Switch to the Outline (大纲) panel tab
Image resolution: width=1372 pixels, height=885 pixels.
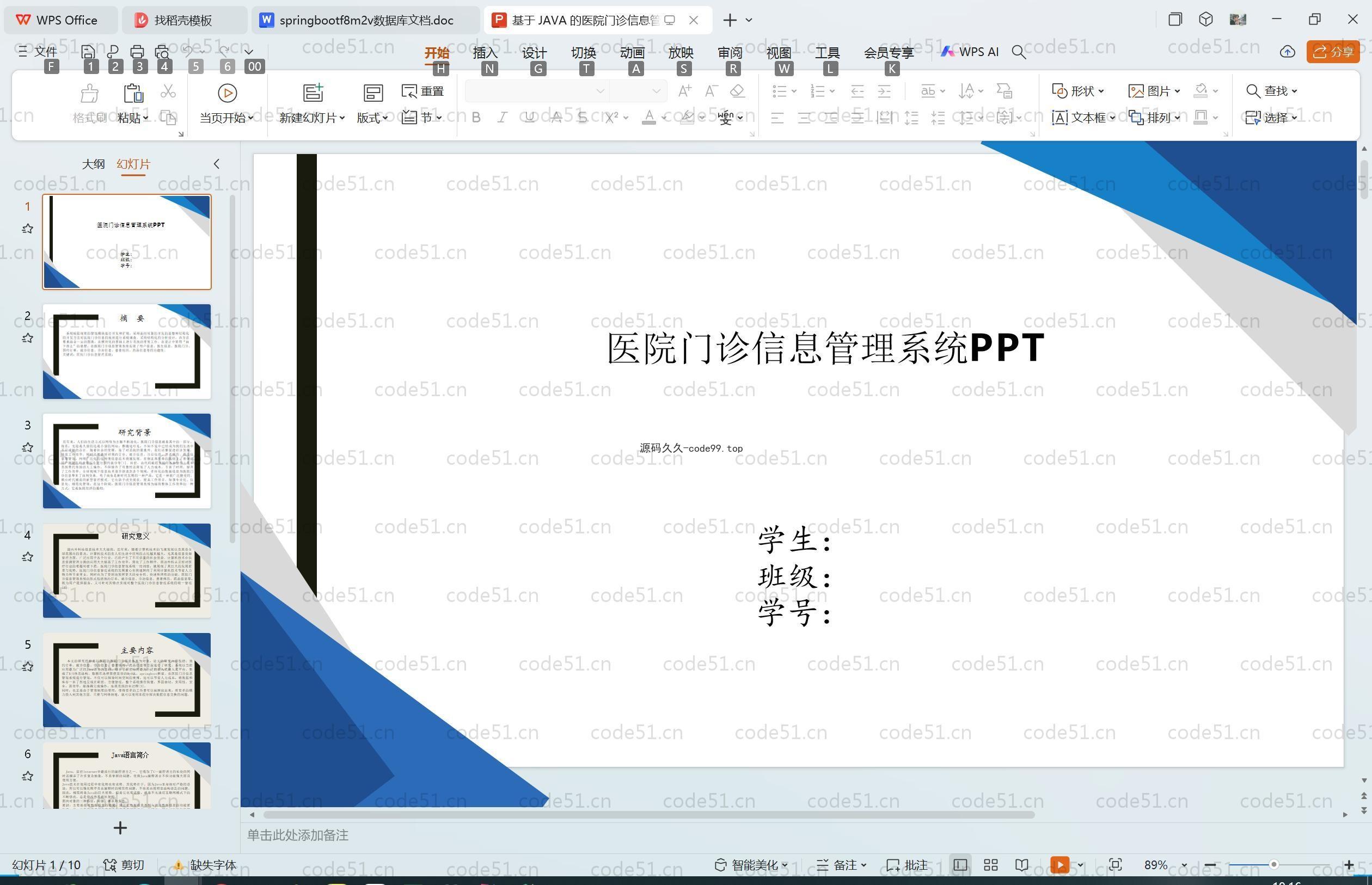(93, 164)
